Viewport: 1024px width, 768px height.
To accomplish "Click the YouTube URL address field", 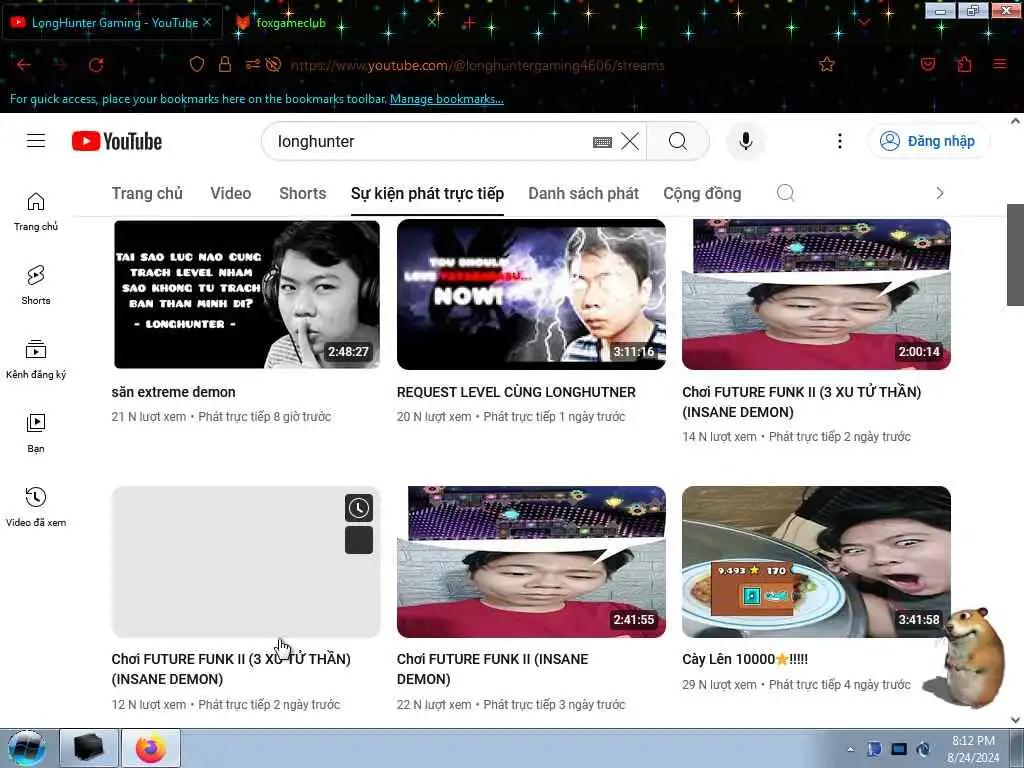I will (x=477, y=65).
